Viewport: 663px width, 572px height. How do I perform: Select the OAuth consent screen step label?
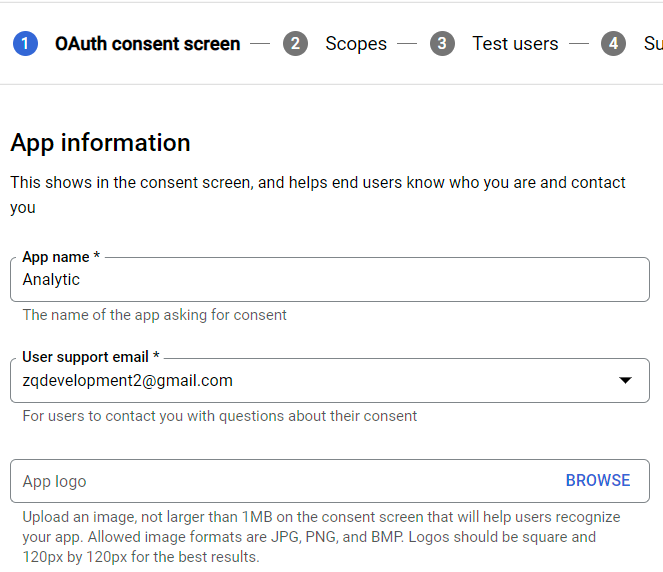147,44
